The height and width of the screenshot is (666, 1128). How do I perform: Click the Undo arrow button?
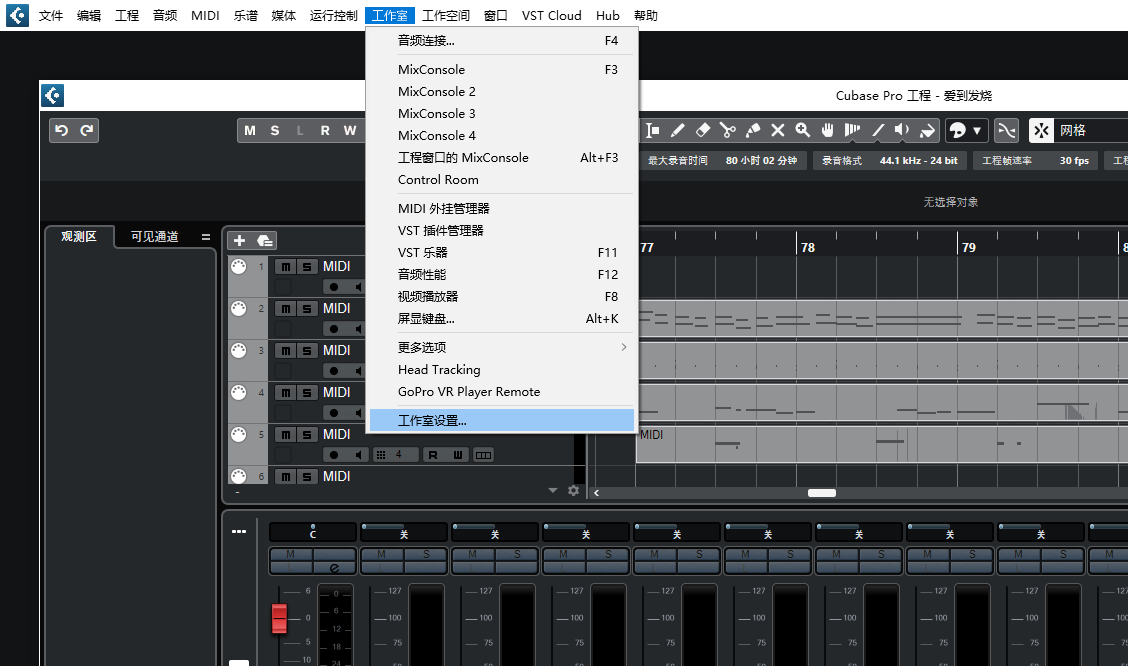62,130
